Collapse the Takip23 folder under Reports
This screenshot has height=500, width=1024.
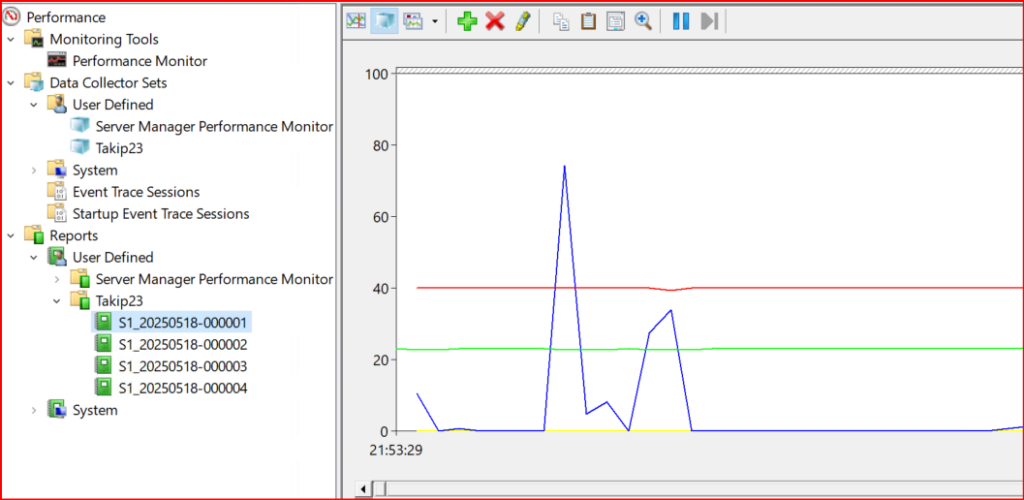pyautogui.click(x=57, y=301)
